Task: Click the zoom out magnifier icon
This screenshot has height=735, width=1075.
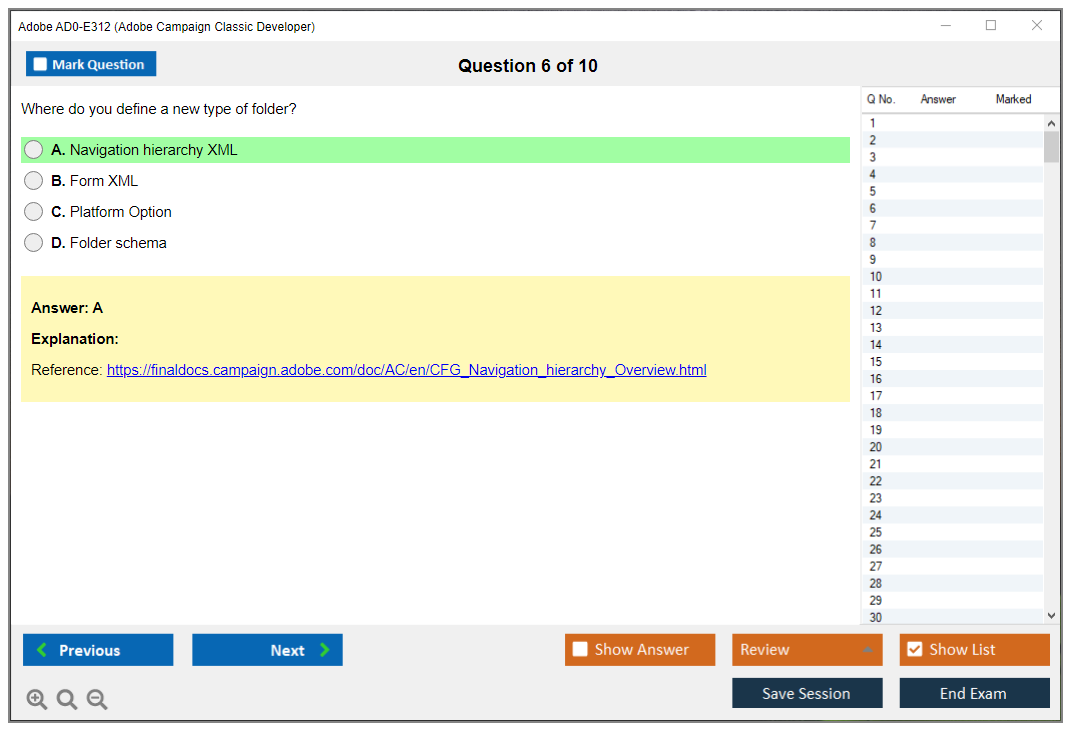Action: 97,700
